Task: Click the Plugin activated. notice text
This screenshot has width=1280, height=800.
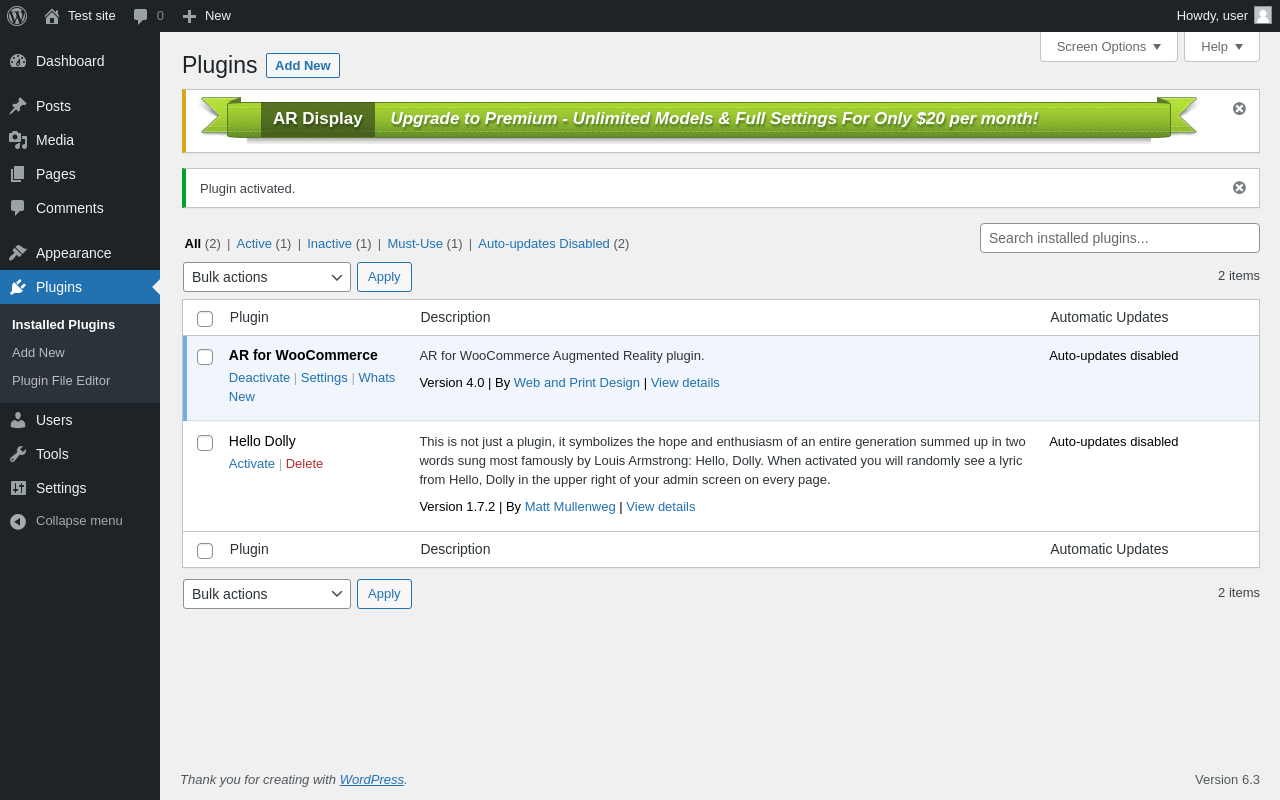Action: 247,188
